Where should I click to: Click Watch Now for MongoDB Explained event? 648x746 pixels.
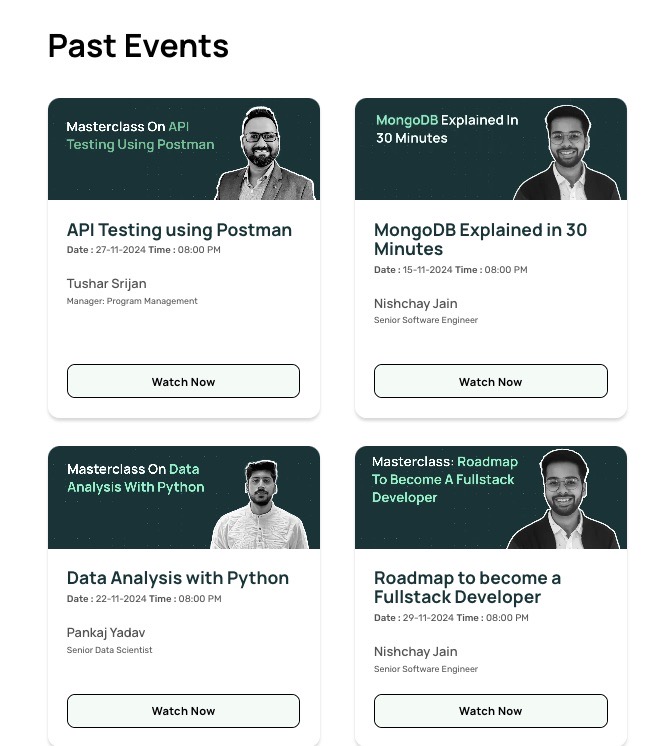(x=491, y=381)
